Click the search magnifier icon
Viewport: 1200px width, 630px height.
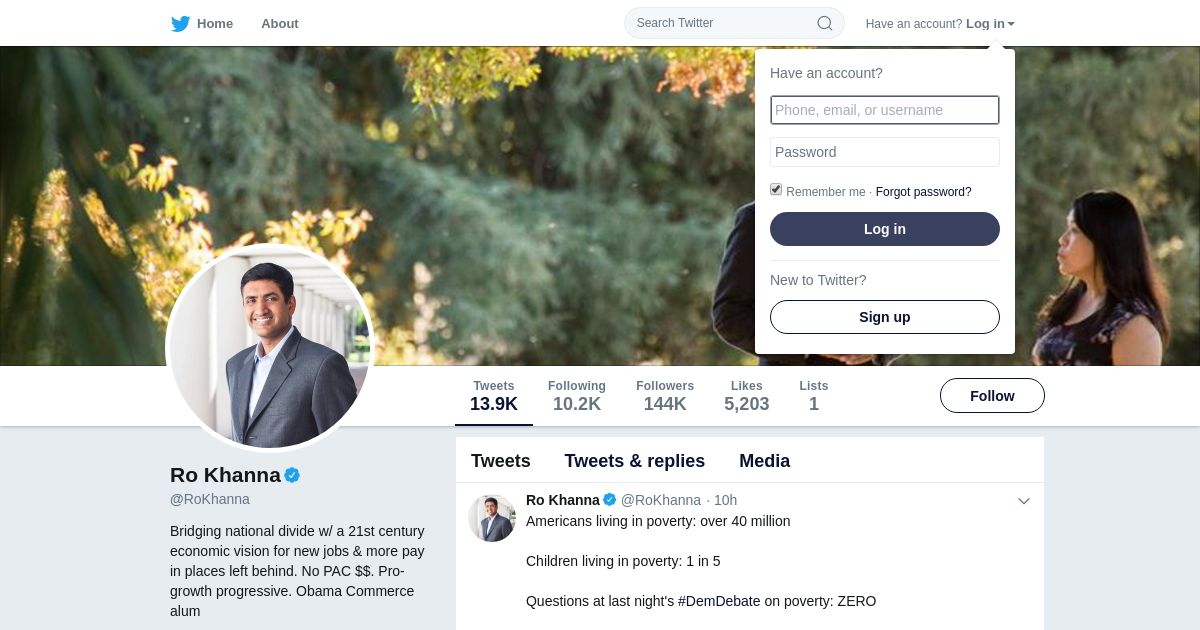tap(825, 23)
